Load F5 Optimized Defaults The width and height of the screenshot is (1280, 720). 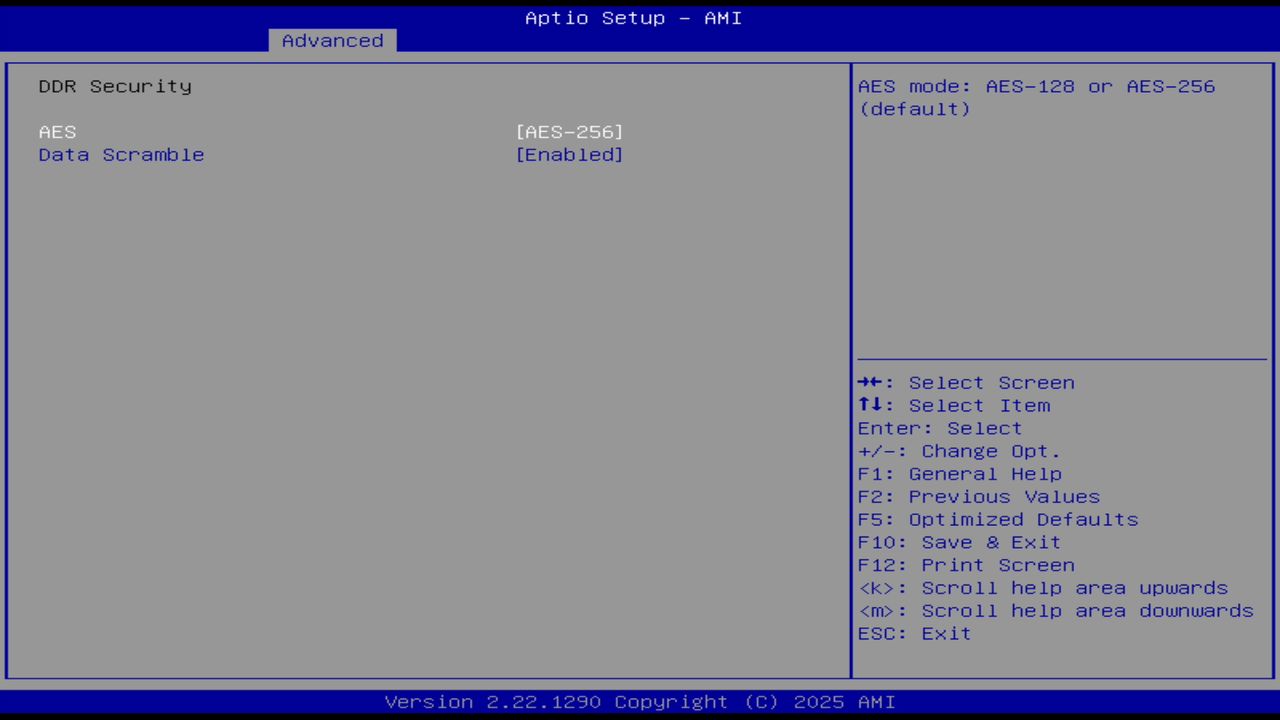coord(997,519)
